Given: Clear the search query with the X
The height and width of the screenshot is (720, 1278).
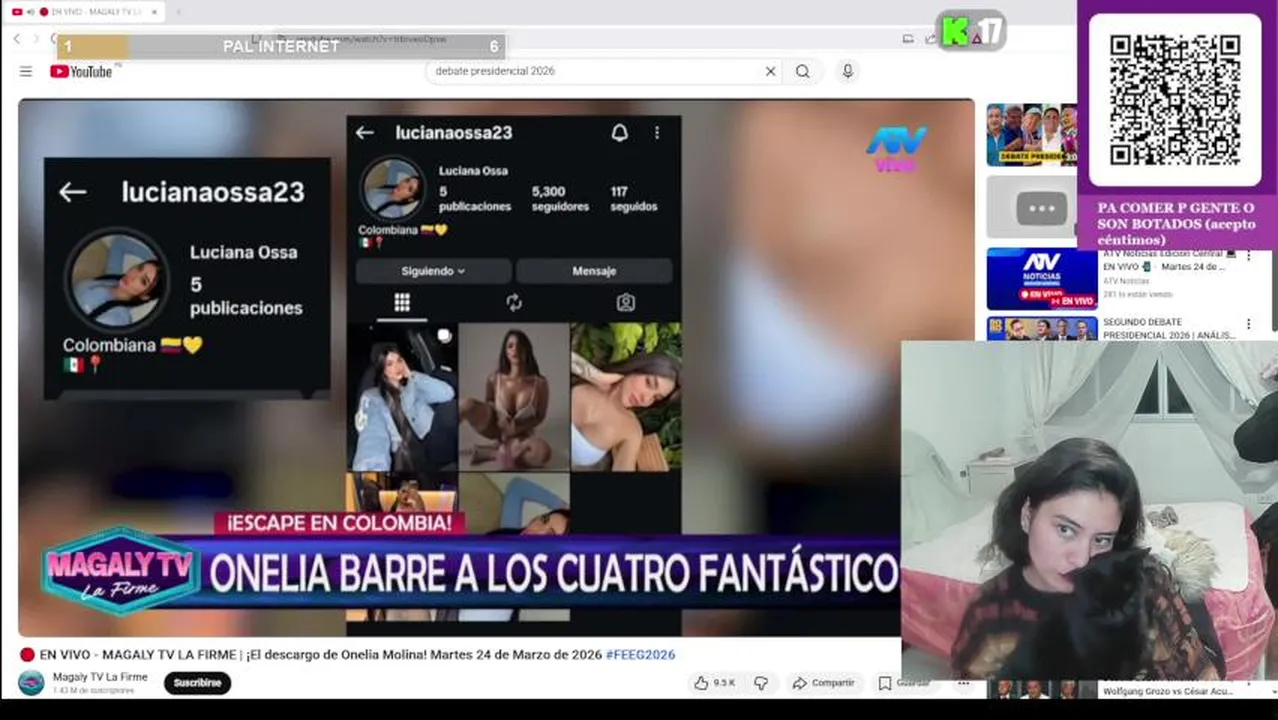Looking at the screenshot, I should 770,71.
